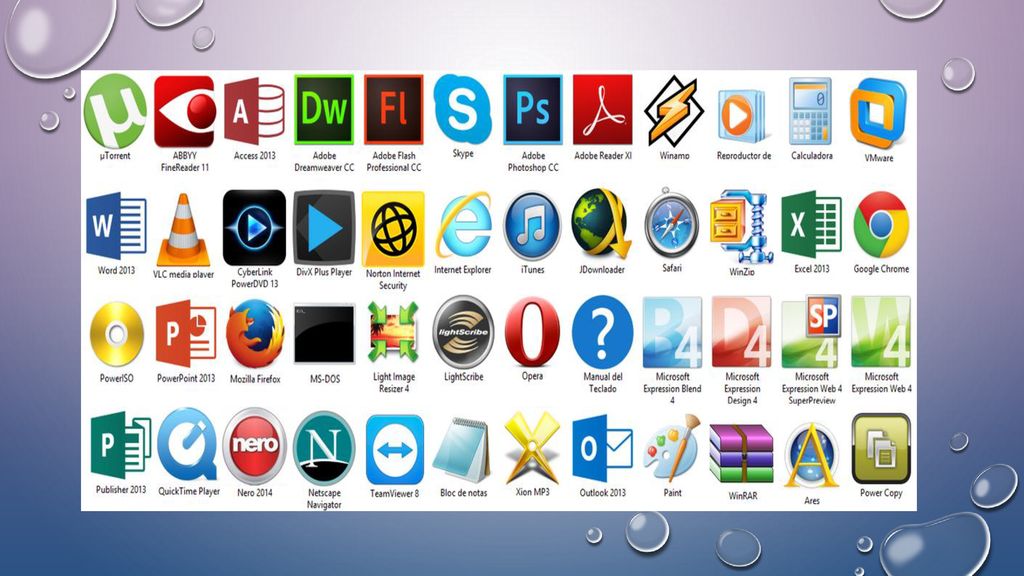Image resolution: width=1024 pixels, height=576 pixels.
Task: Open CyberLink PowerDVD 13 icon
Action: pos(254,227)
